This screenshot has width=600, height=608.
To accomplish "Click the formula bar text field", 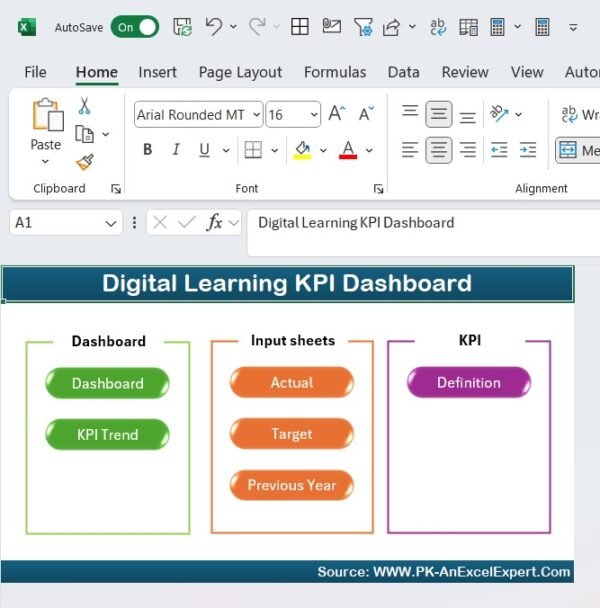I will [x=424, y=233].
